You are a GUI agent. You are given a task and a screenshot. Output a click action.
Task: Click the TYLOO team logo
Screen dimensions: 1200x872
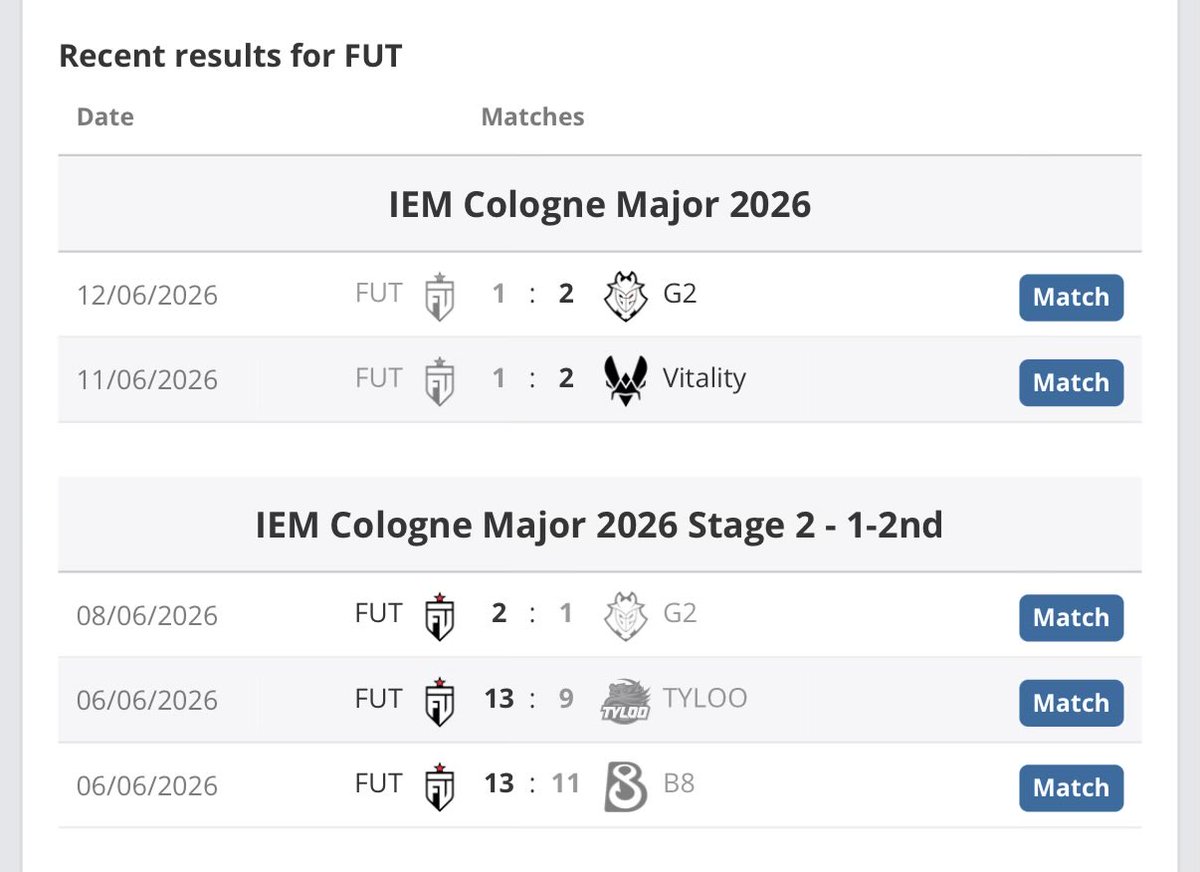[x=625, y=700]
